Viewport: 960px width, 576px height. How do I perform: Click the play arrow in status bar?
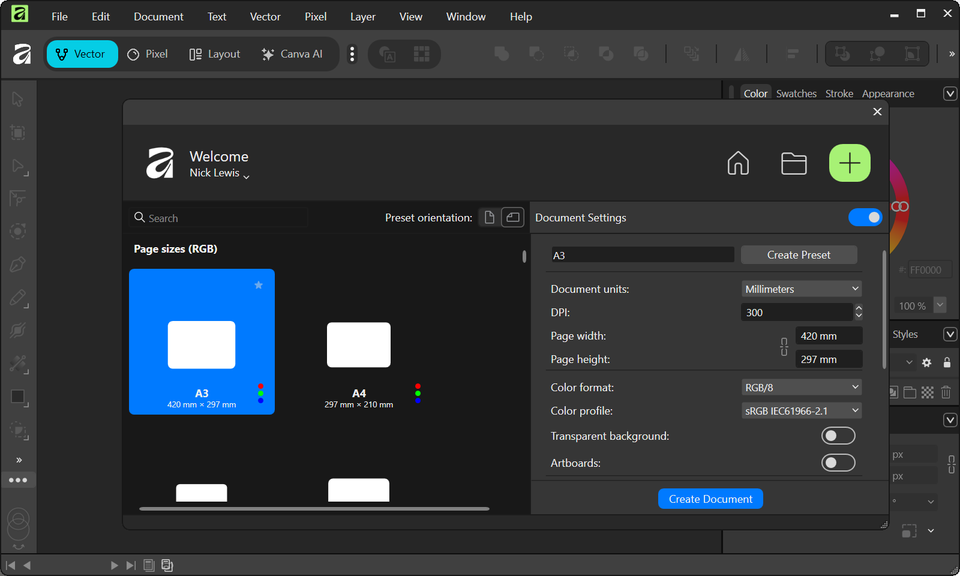pyautogui.click(x=114, y=565)
